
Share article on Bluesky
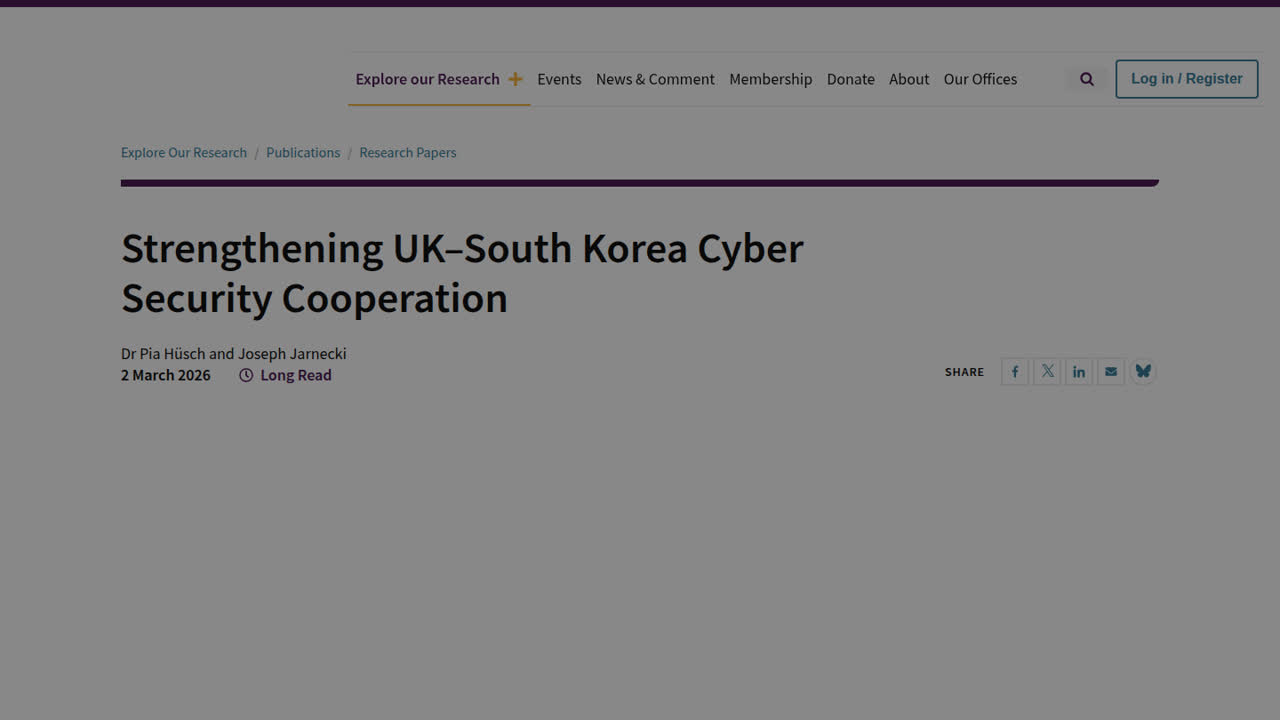point(1143,372)
